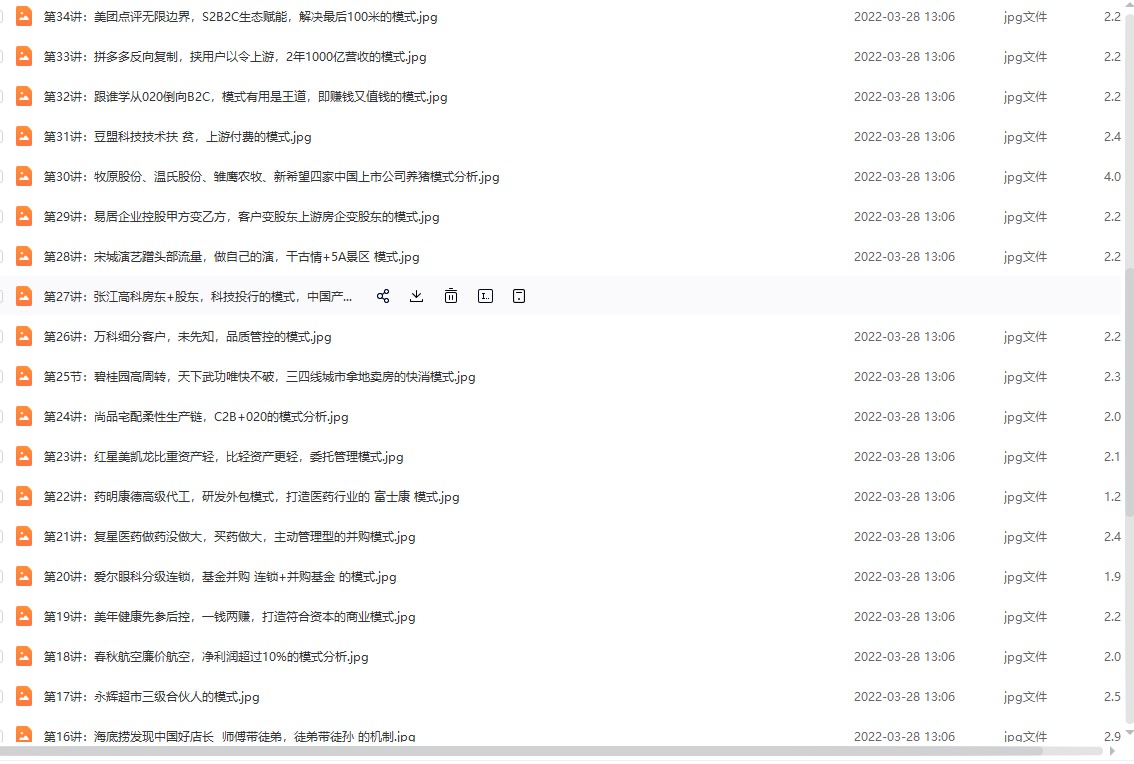The height and width of the screenshot is (764, 1134).
Task: Click the image icon of 第27讲 file
Action: pos(24,296)
